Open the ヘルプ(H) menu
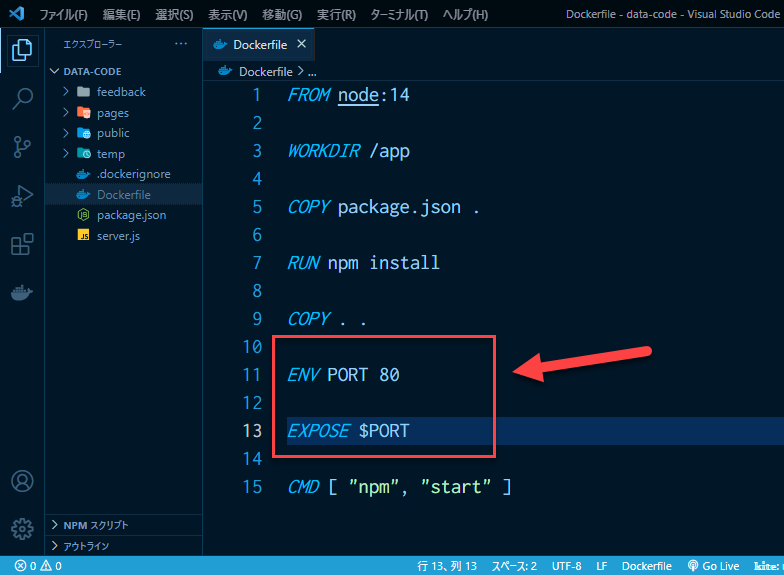This screenshot has width=784, height=575. pyautogui.click(x=465, y=14)
